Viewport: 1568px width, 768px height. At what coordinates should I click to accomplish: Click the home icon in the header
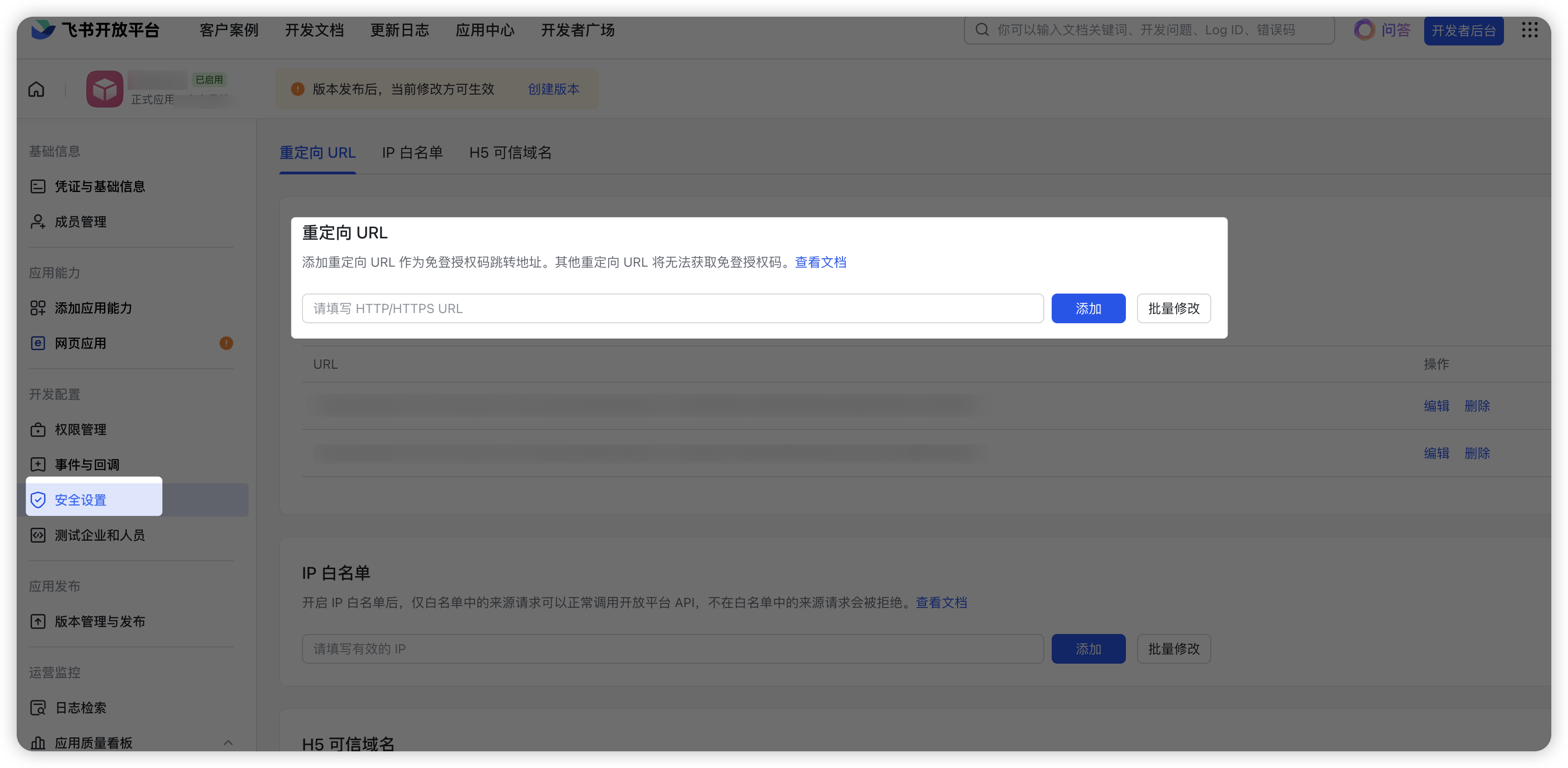(x=37, y=90)
